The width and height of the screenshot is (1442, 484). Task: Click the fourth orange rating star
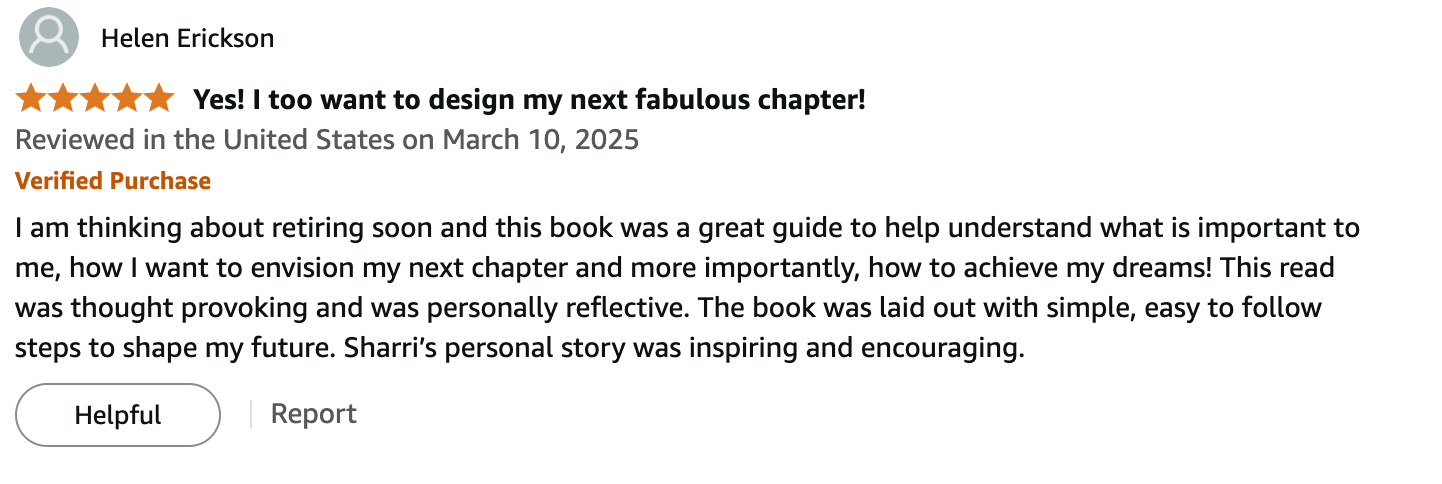pos(127,99)
